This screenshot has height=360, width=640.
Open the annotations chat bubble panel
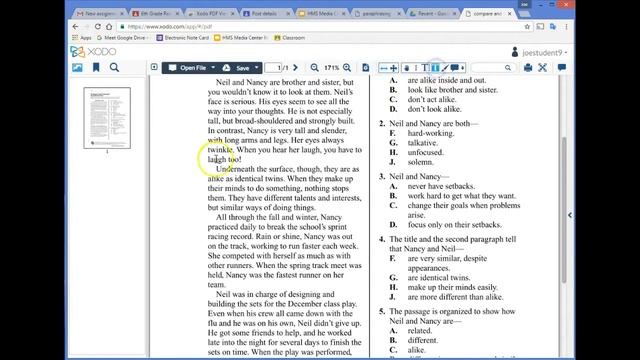click(562, 67)
